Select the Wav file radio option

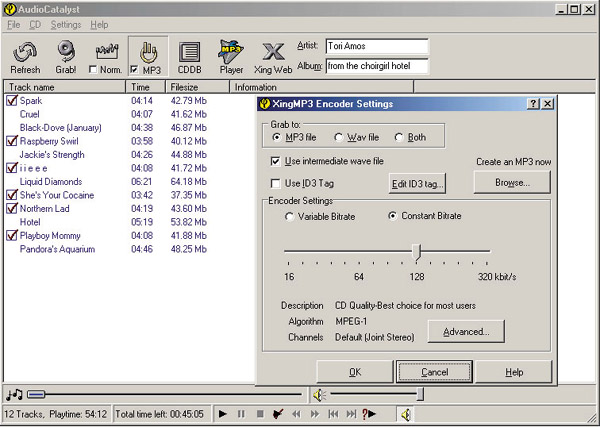pos(338,137)
